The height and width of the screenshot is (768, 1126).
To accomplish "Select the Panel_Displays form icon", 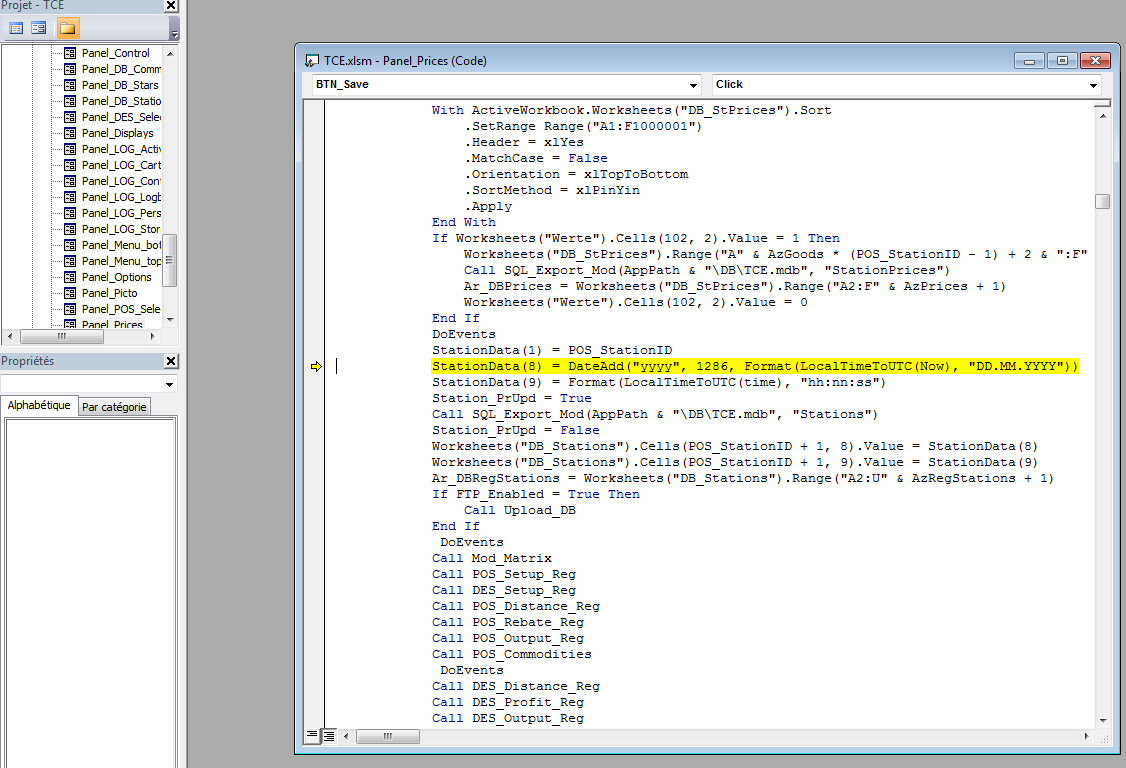I will click(70, 133).
